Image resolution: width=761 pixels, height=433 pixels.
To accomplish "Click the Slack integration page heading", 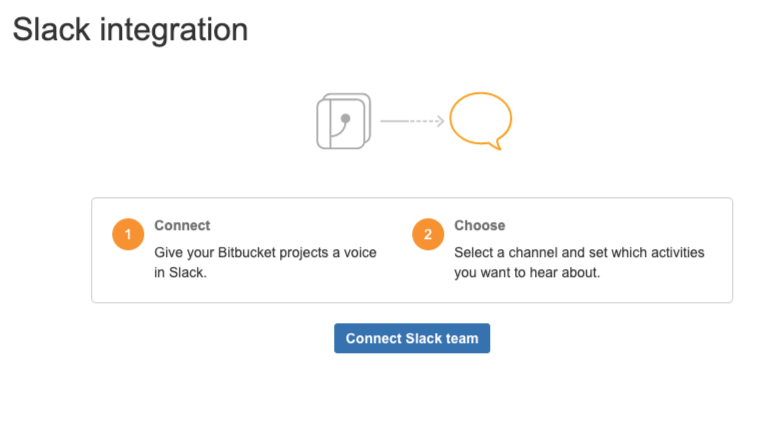I will (130, 29).
